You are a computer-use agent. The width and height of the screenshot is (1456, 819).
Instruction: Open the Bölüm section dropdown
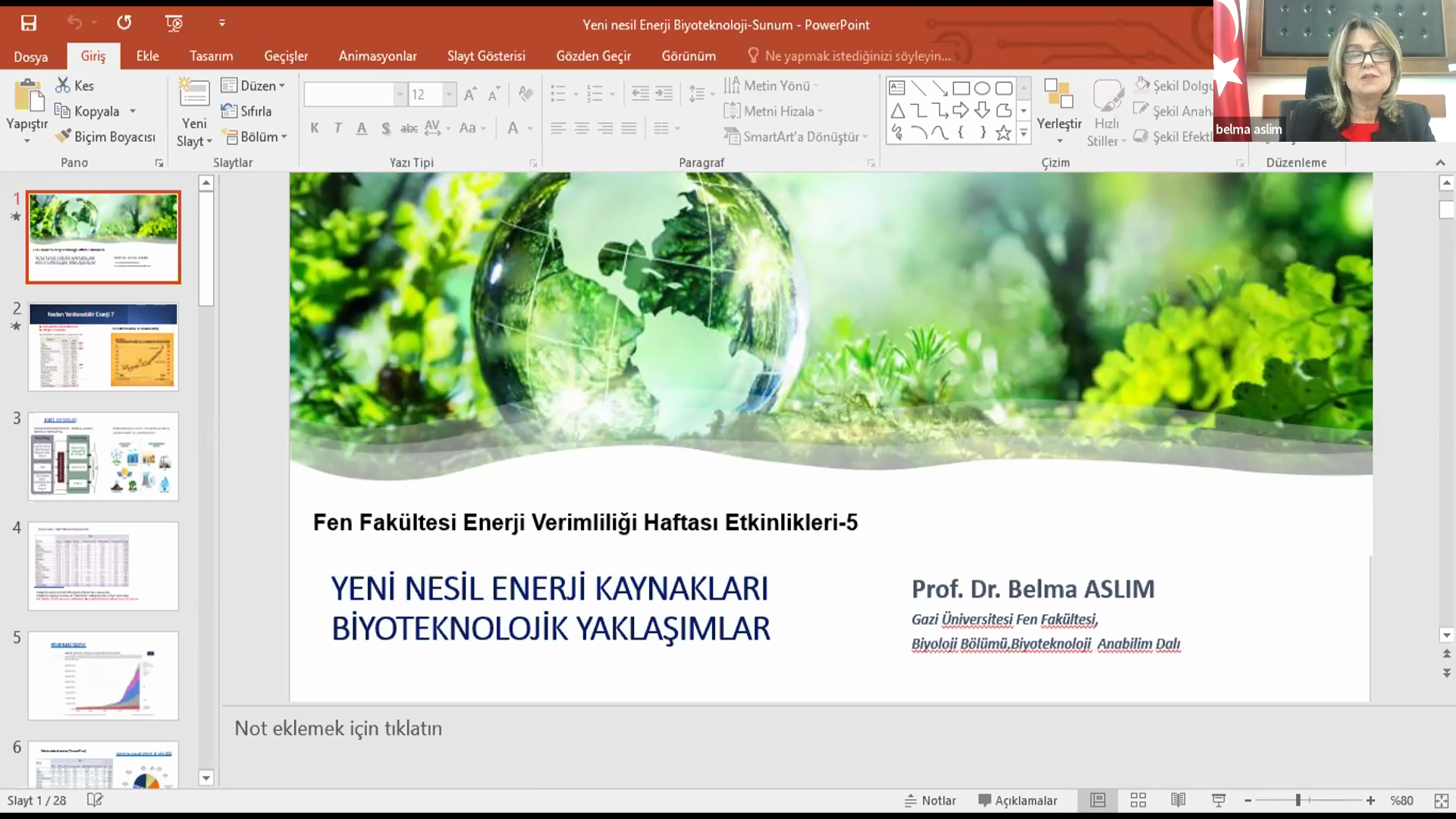click(x=255, y=136)
